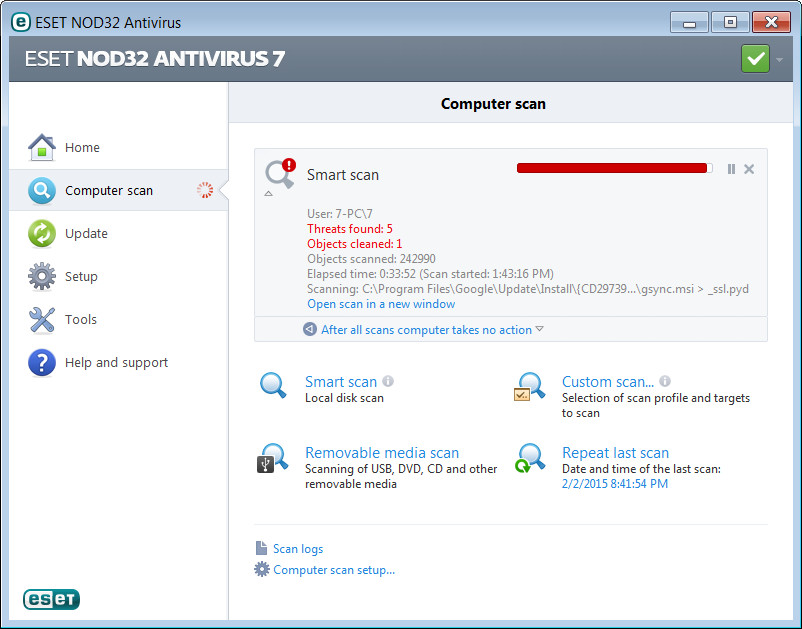Viewport: 802px width, 629px height.
Task: Open the Tools section
Action: click(x=119, y=320)
